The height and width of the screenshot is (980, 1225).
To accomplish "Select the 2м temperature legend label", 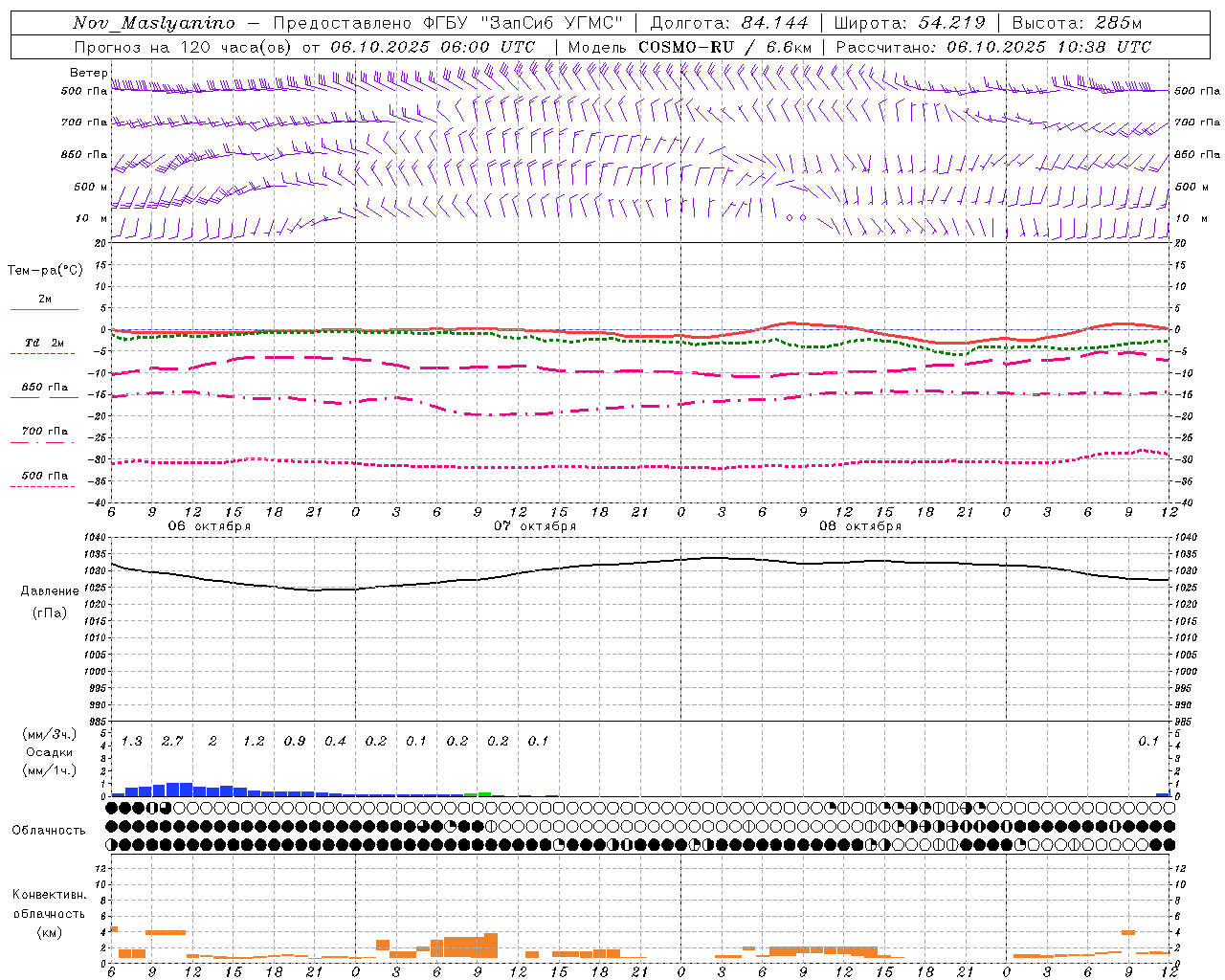I will 45,299.
